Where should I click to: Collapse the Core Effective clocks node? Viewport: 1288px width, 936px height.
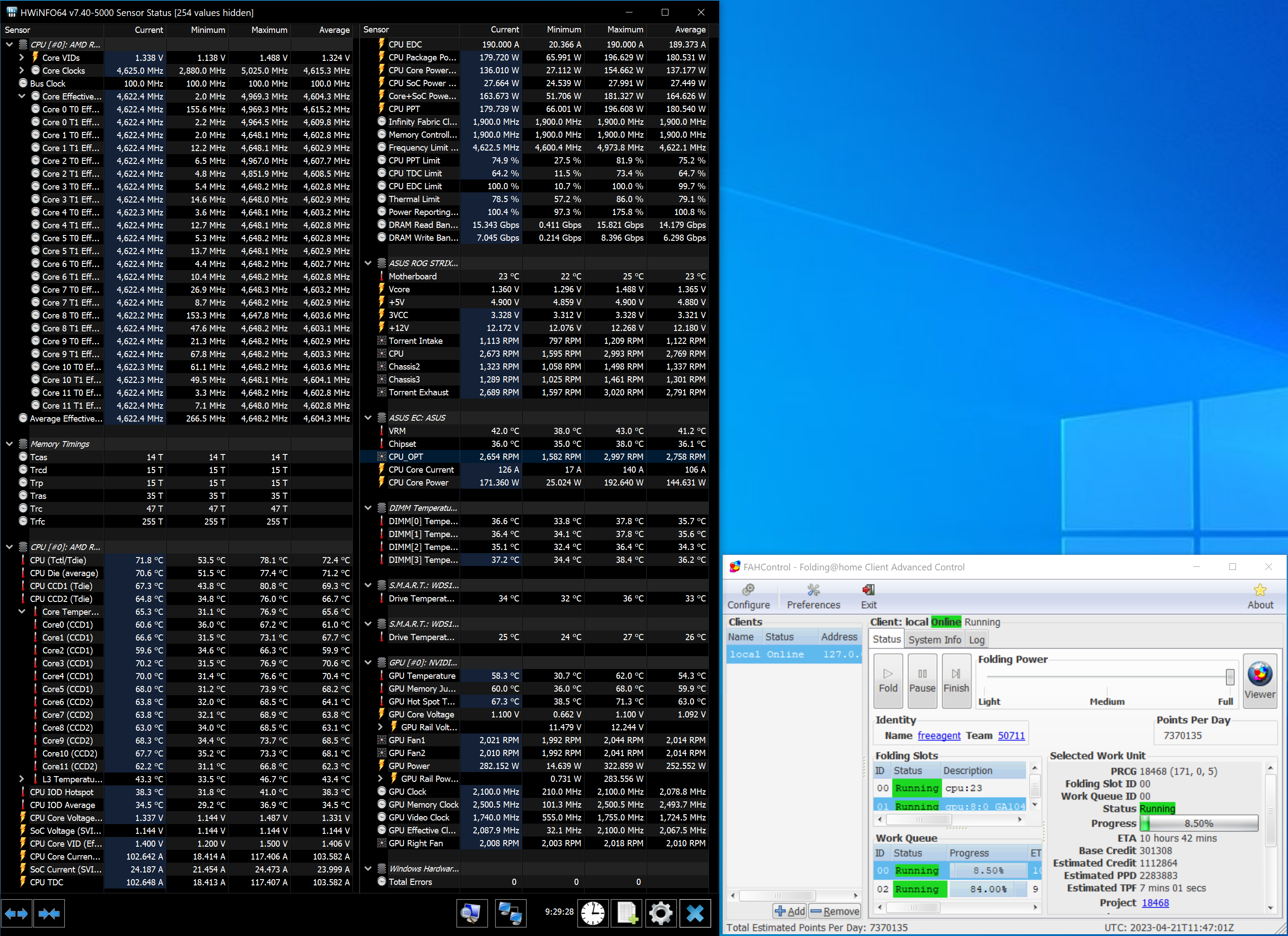click(x=22, y=96)
